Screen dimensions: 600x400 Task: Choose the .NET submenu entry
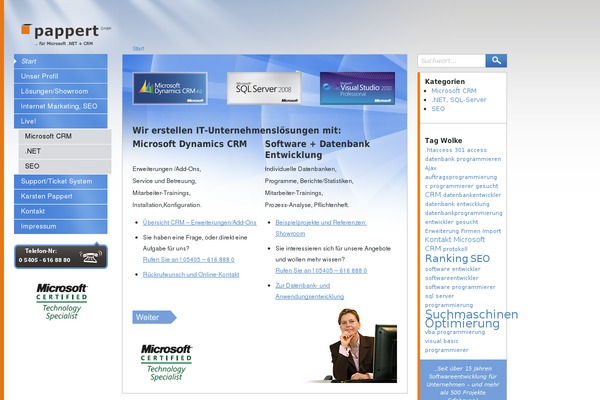pos(65,151)
